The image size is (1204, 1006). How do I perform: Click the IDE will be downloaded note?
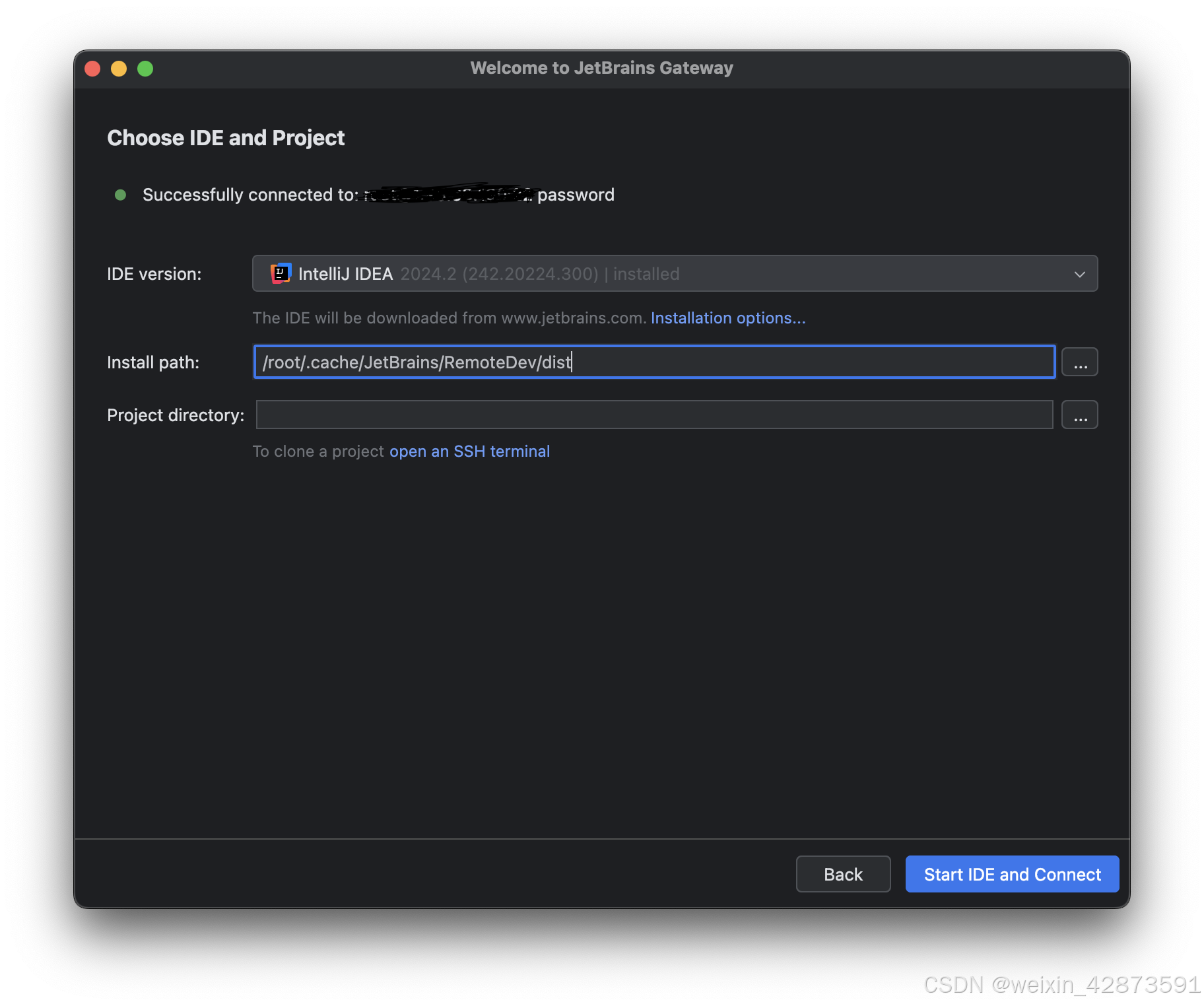coord(449,318)
